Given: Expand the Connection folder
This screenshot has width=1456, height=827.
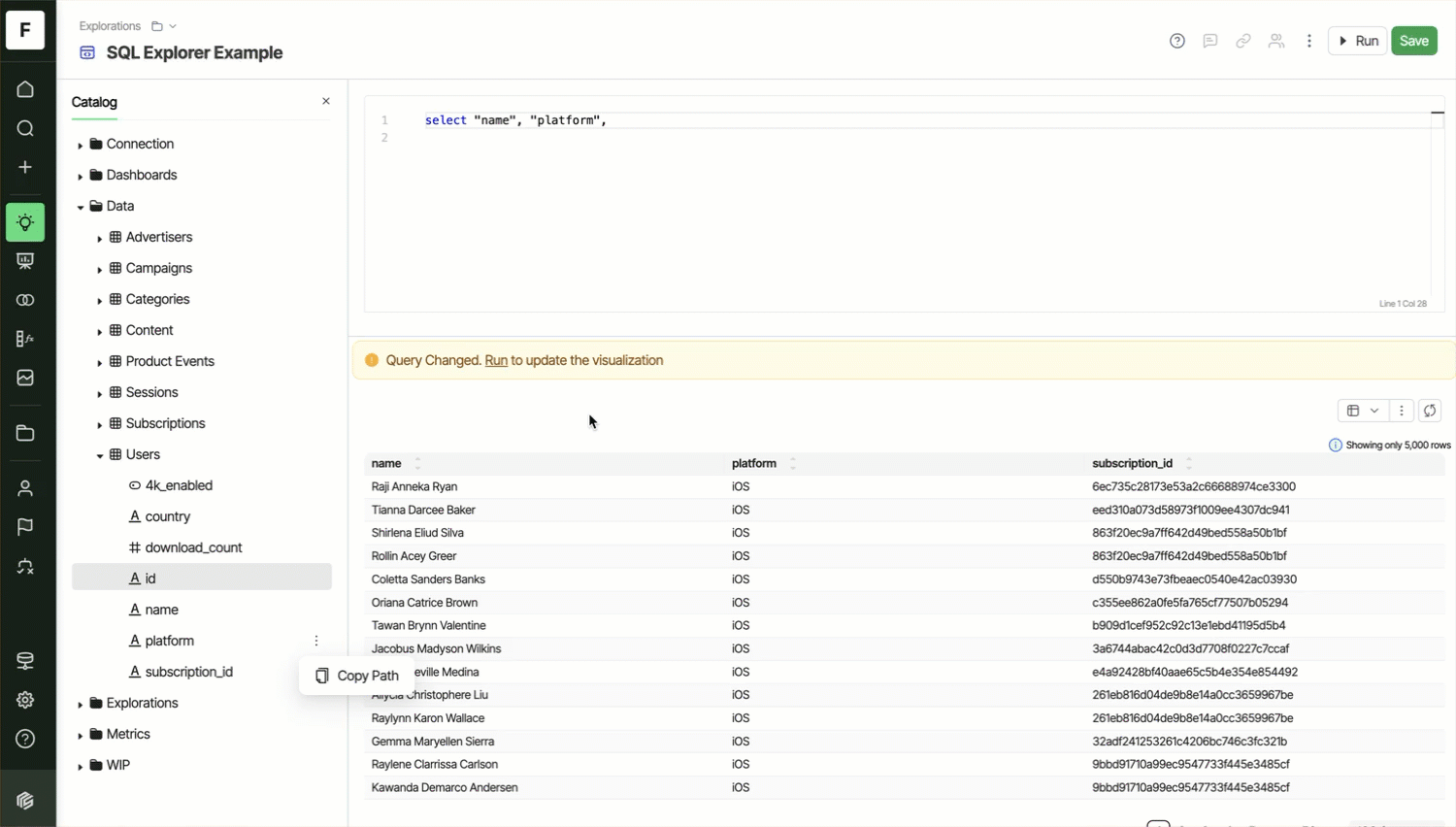Looking at the screenshot, I should 81,145.
